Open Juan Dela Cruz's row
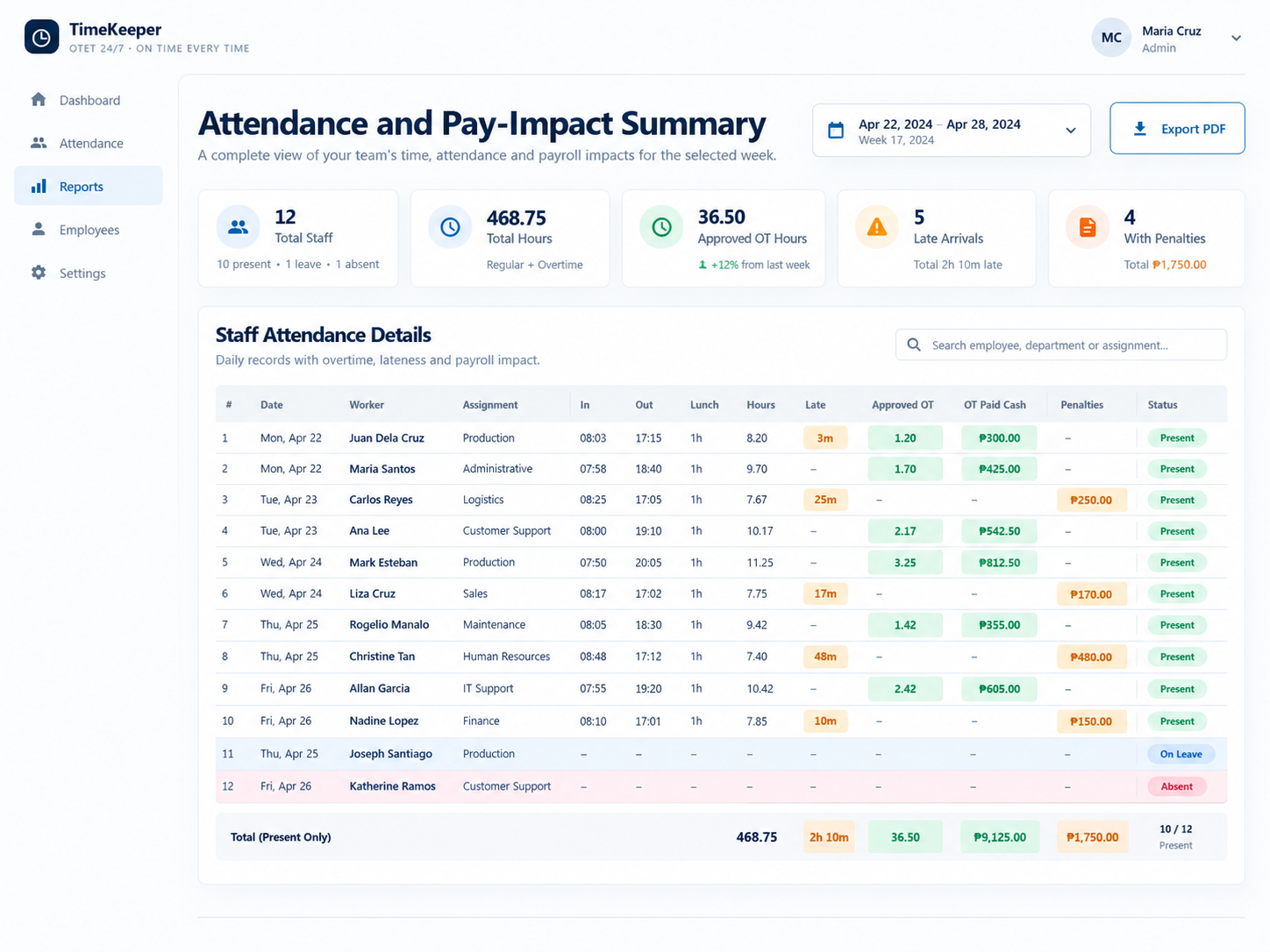 click(721, 437)
